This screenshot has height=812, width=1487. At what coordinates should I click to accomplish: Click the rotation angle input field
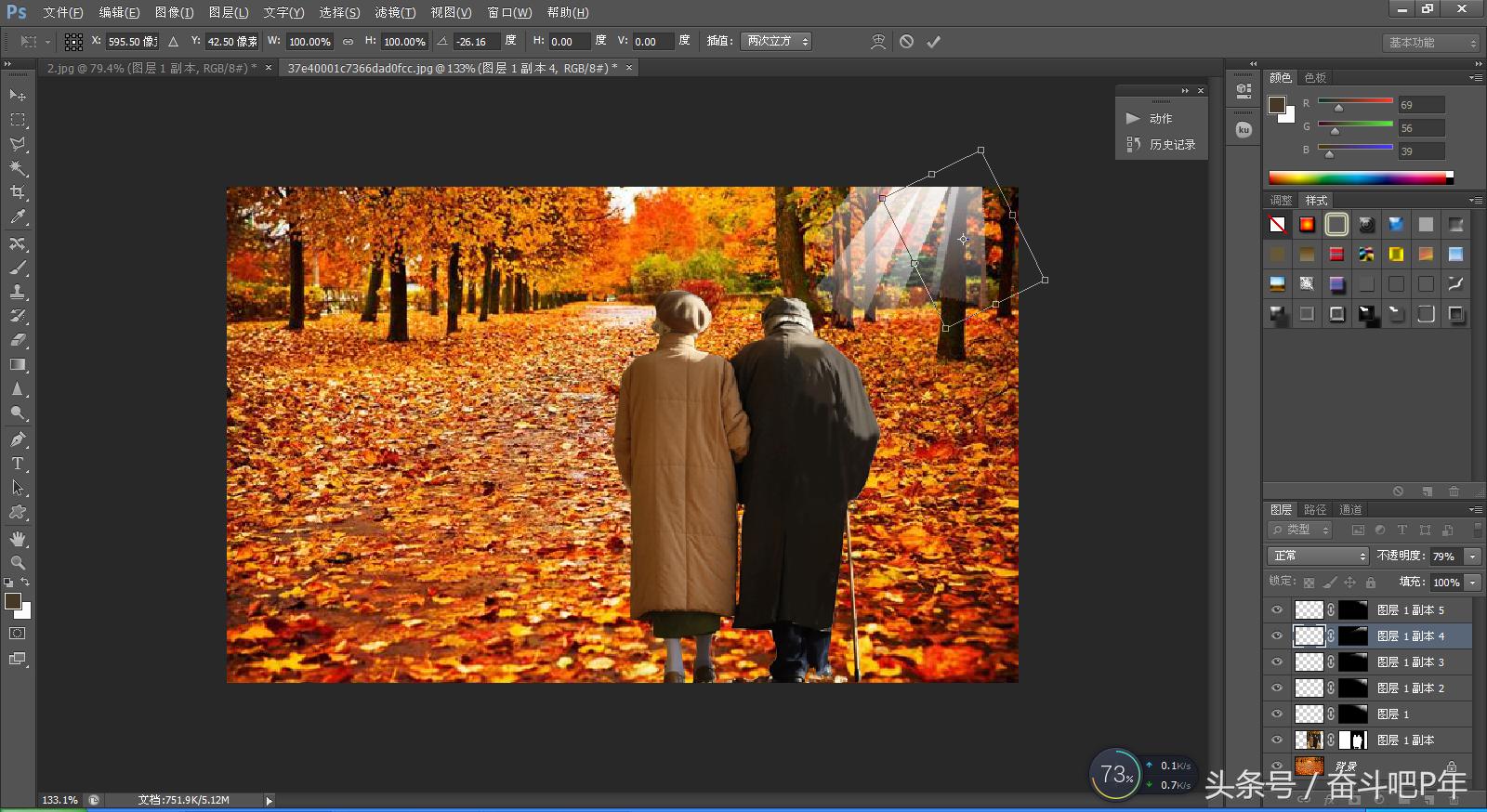tap(475, 42)
